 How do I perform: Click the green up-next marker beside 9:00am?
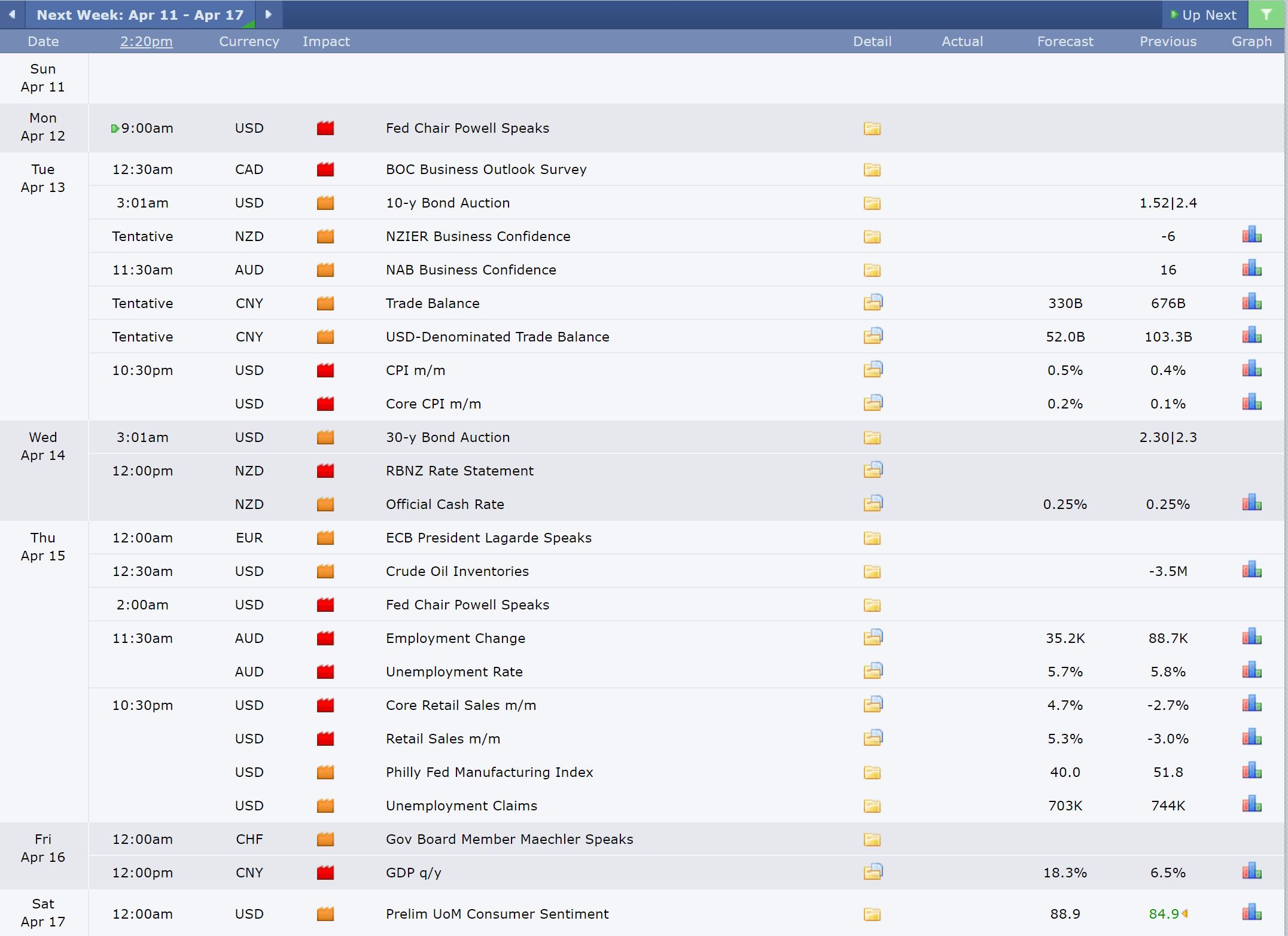115,129
